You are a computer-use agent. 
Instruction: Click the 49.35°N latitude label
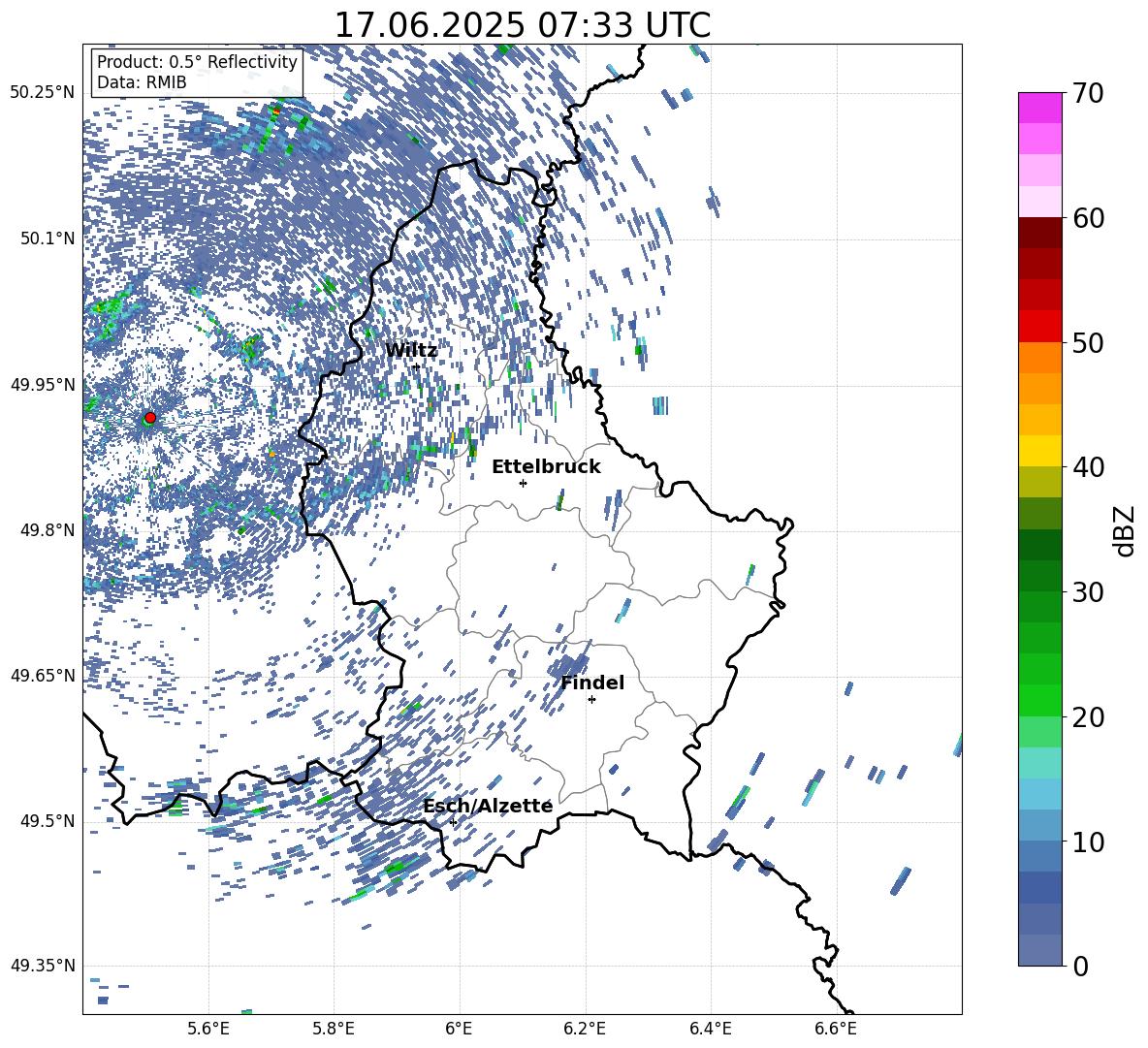(x=43, y=966)
